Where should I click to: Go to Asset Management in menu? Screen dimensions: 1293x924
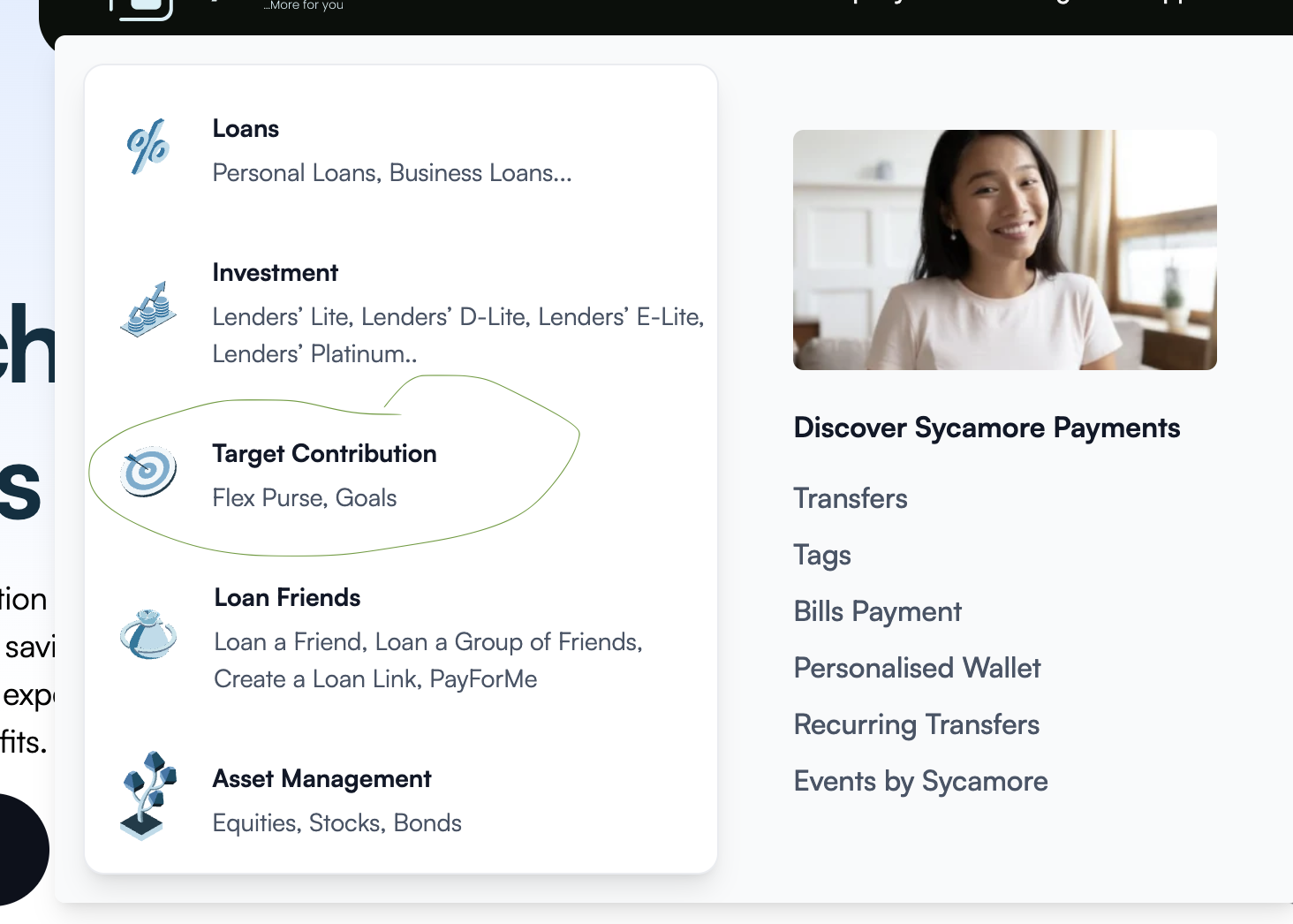321,779
